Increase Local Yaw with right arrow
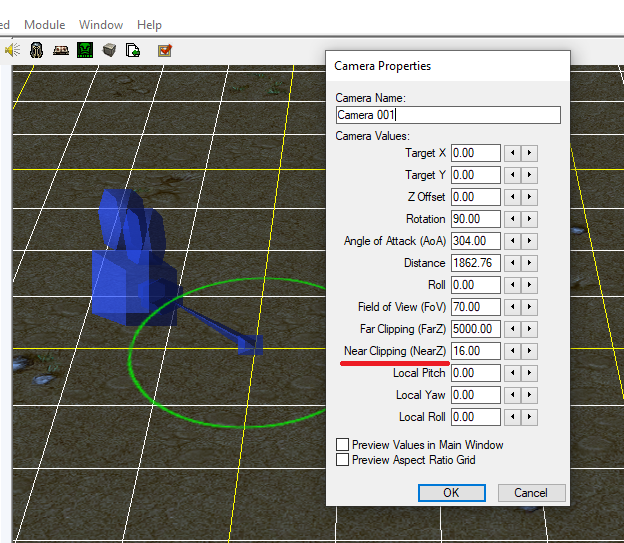The width and height of the screenshot is (624, 543). pos(529,395)
